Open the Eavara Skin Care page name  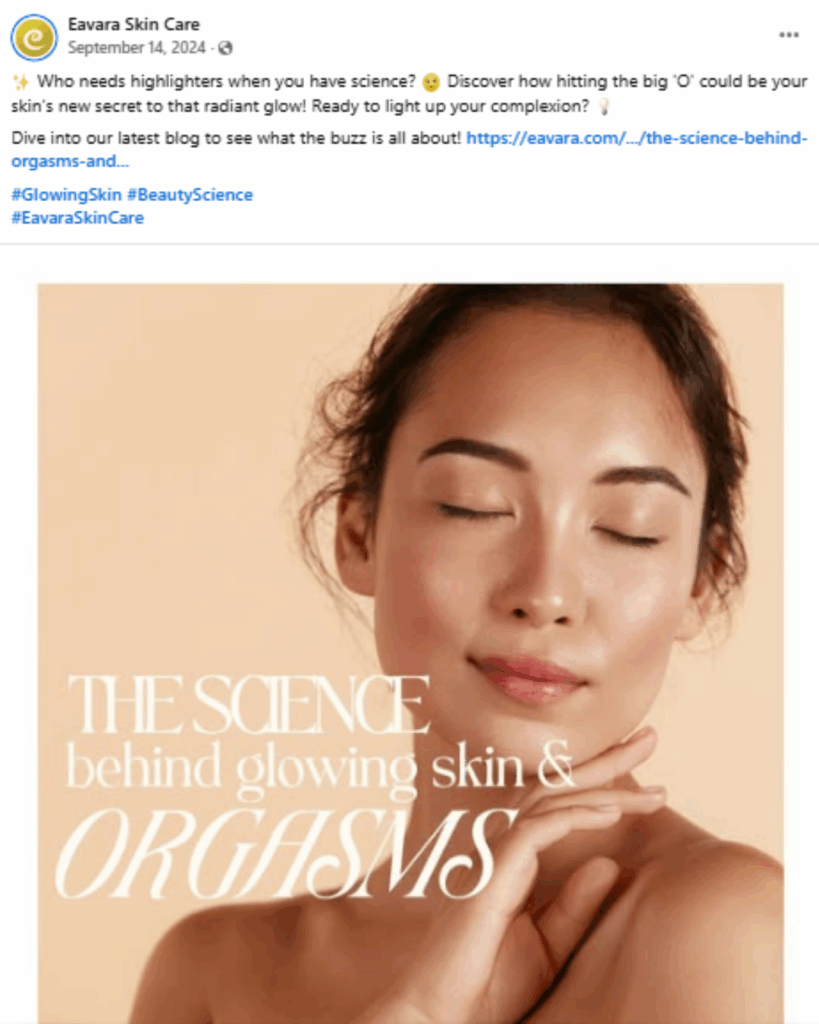coord(134,24)
